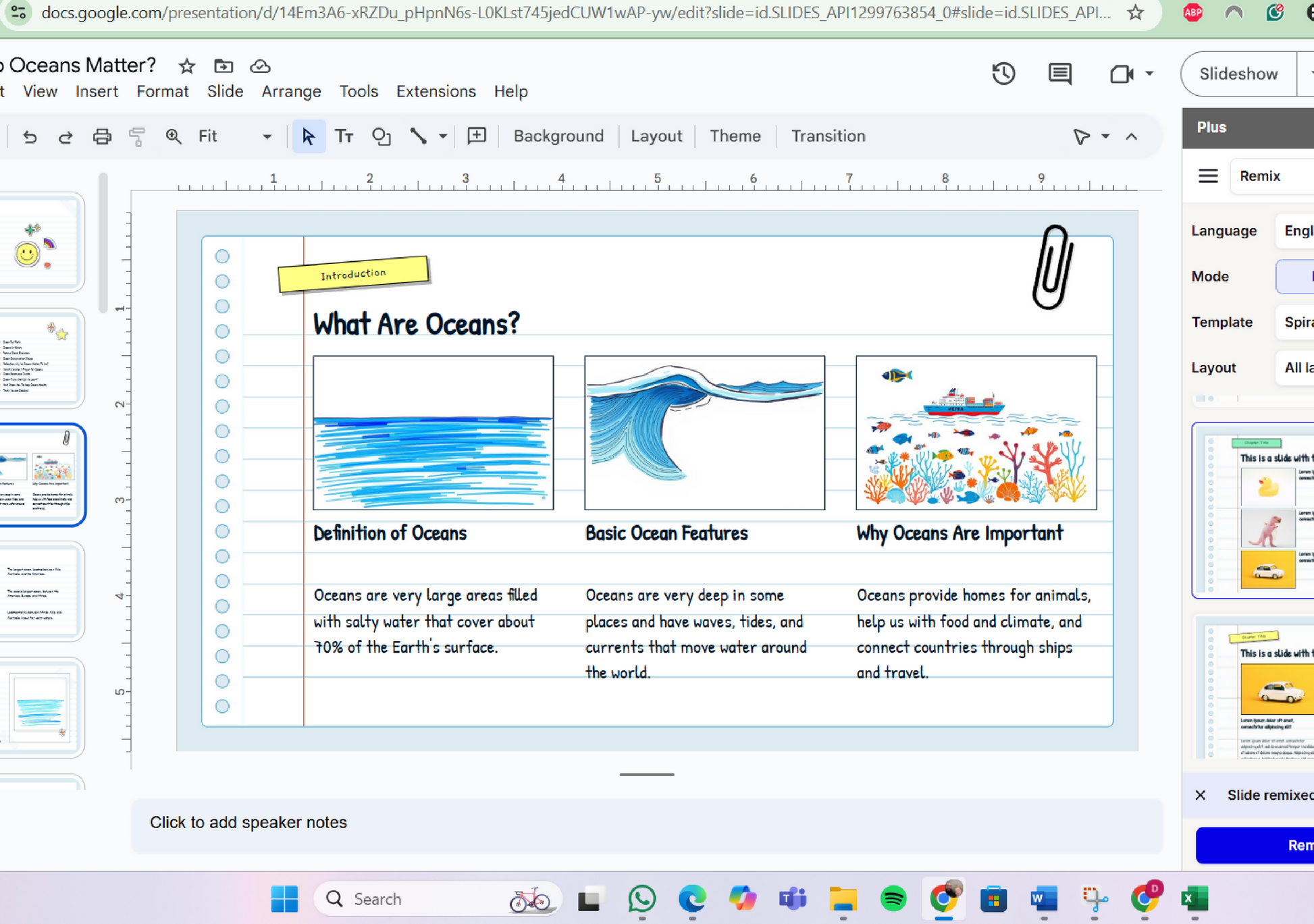Expand the video call camera dropdown
The height and width of the screenshot is (924, 1314).
pos(1149,74)
